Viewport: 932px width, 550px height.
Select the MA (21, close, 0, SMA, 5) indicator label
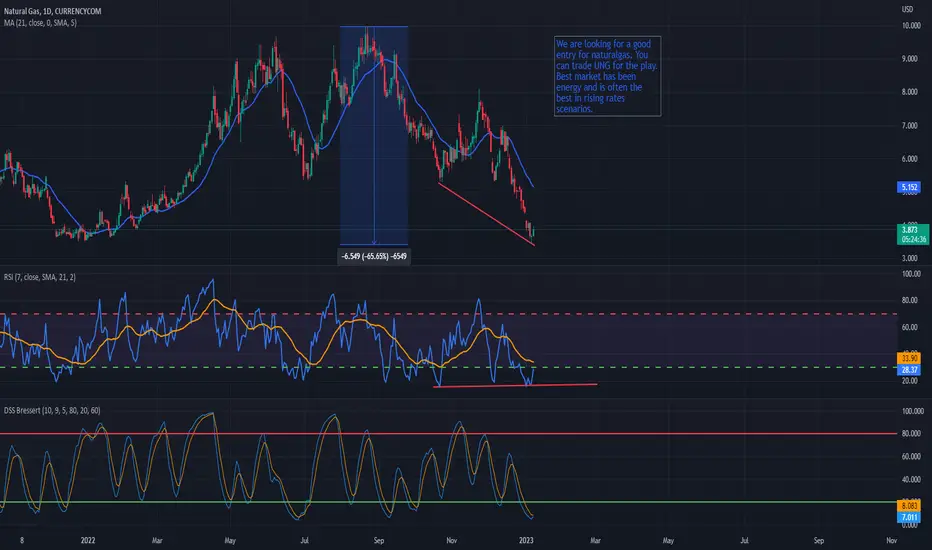40,23
